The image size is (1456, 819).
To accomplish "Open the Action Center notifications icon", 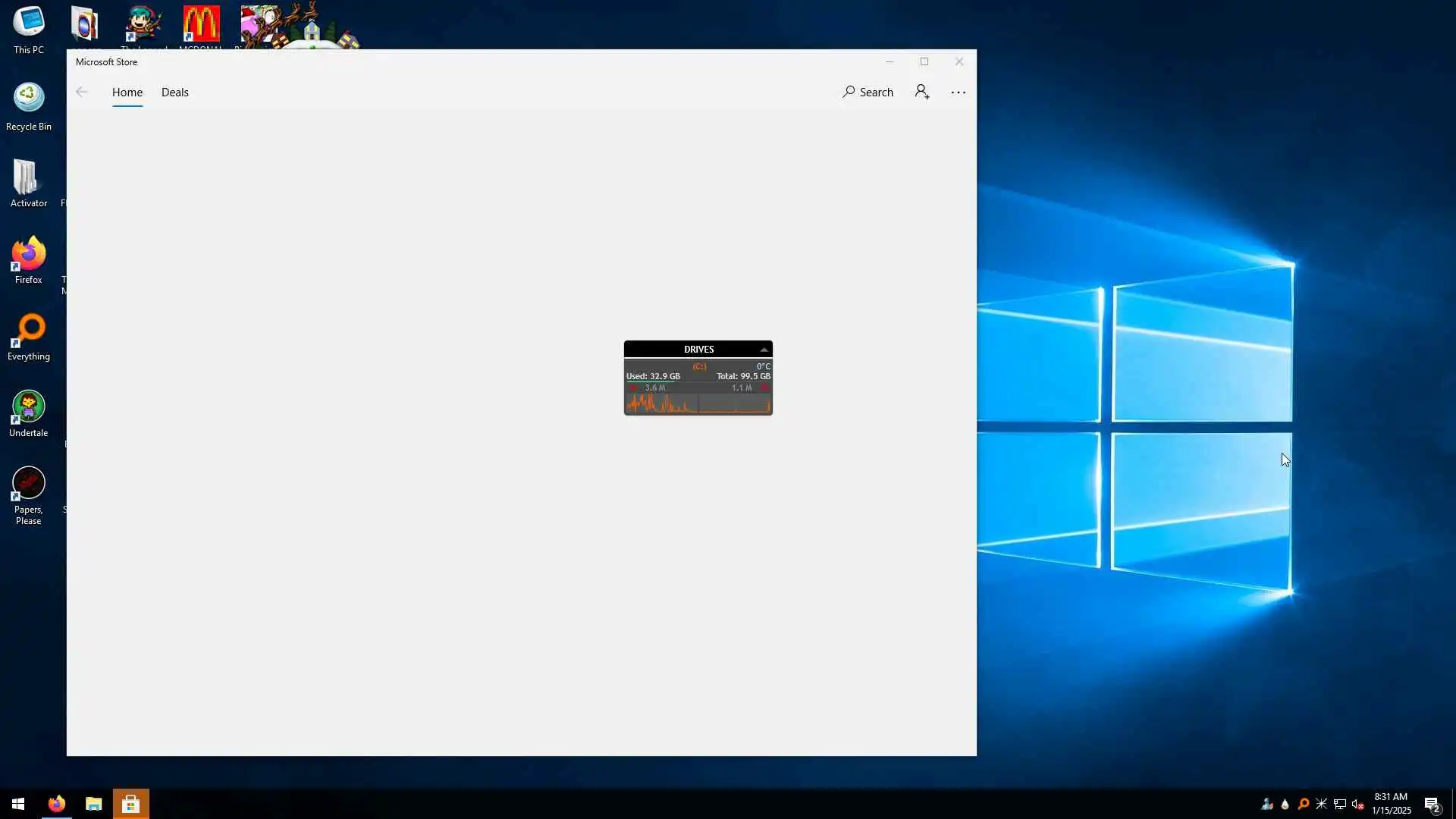I will (x=1432, y=805).
